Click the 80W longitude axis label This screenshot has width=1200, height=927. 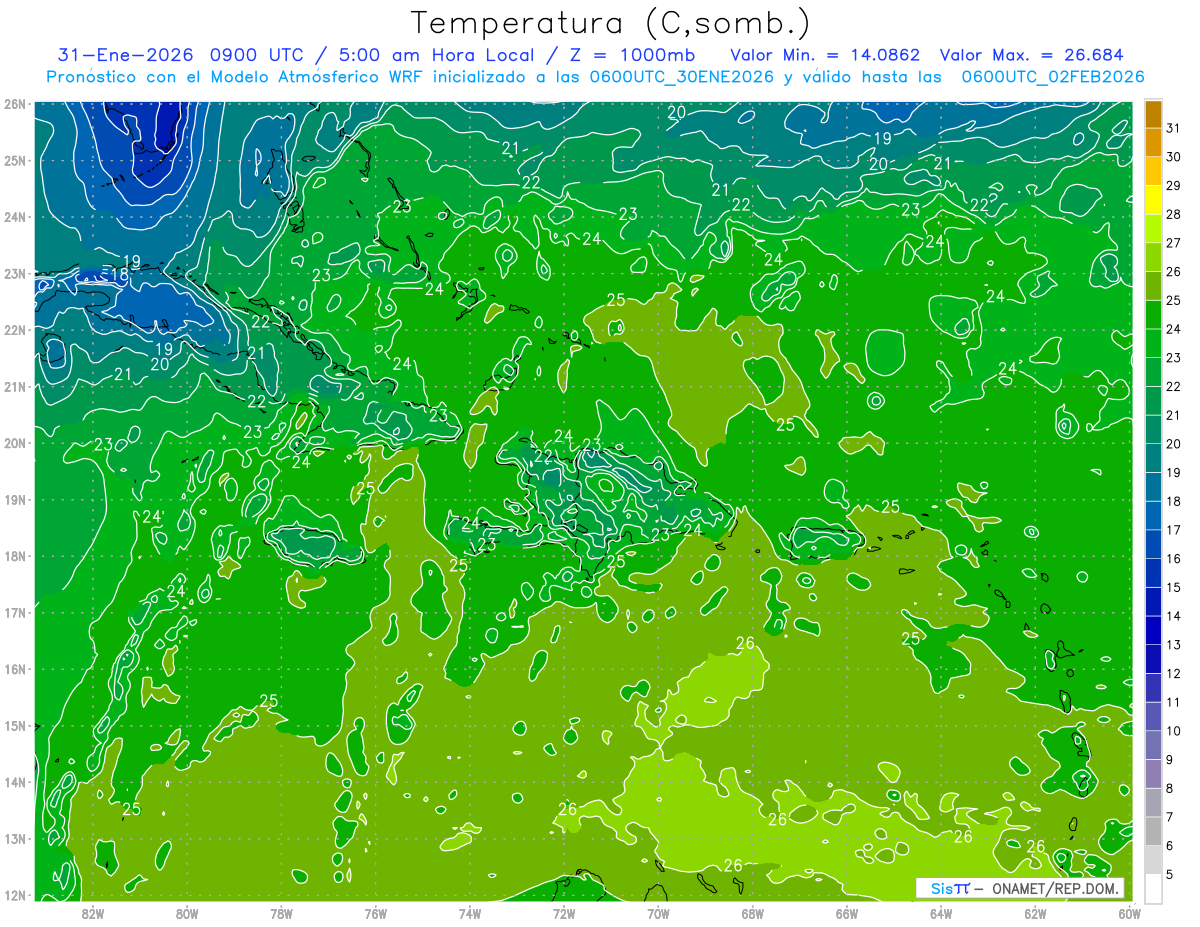click(187, 914)
